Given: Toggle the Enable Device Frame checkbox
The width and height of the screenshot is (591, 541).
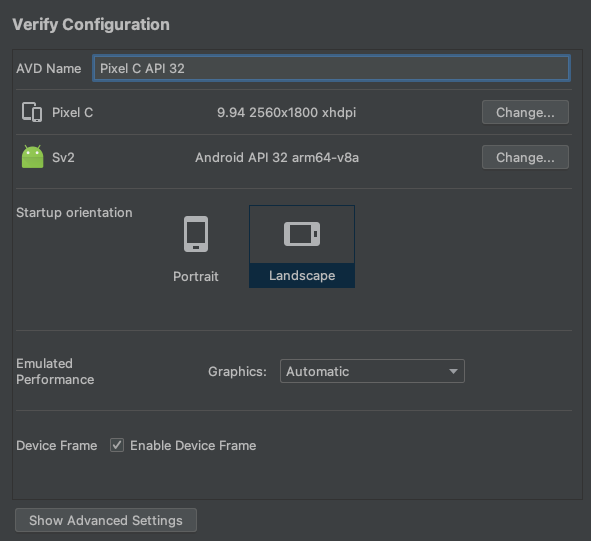Looking at the screenshot, I should (117, 445).
